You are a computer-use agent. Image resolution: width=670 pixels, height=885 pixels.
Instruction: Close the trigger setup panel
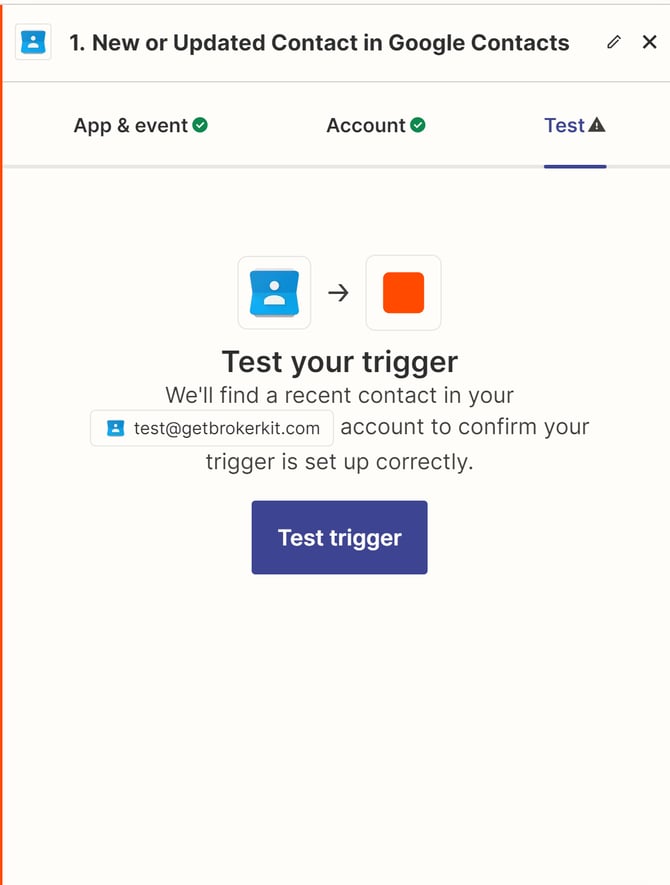(x=650, y=42)
